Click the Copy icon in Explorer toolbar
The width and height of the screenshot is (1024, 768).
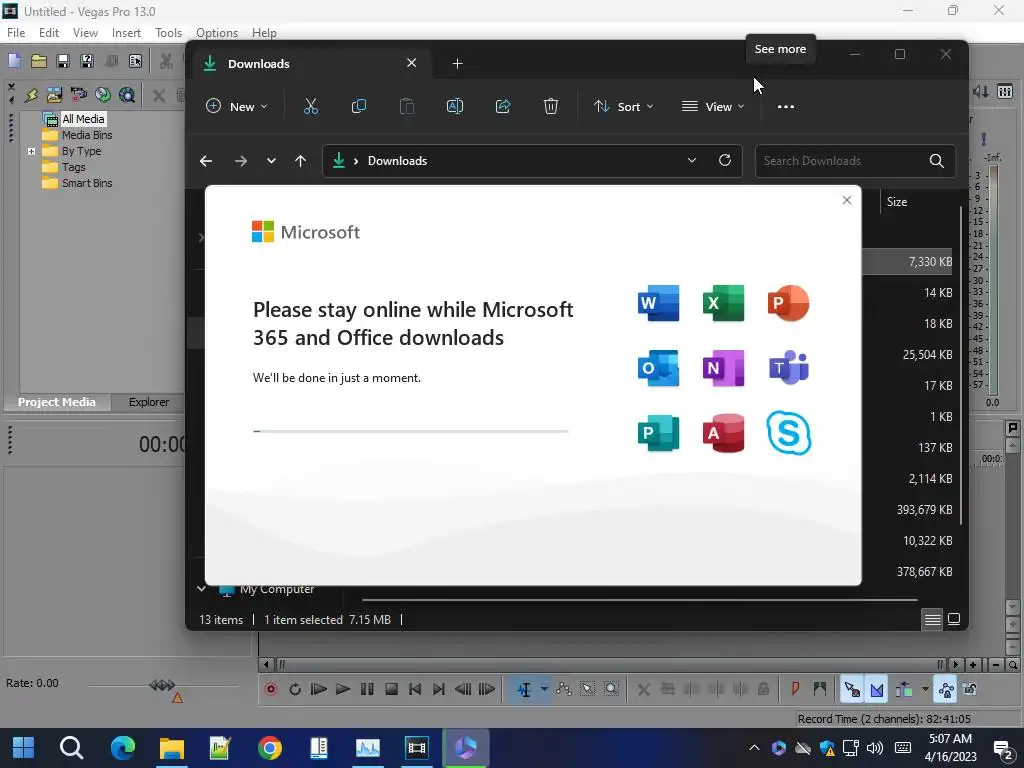pyautogui.click(x=359, y=106)
